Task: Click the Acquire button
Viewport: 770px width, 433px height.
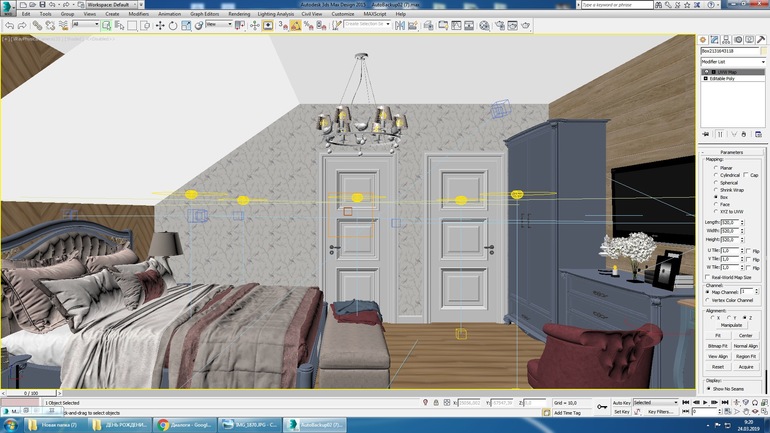Action: [746, 366]
